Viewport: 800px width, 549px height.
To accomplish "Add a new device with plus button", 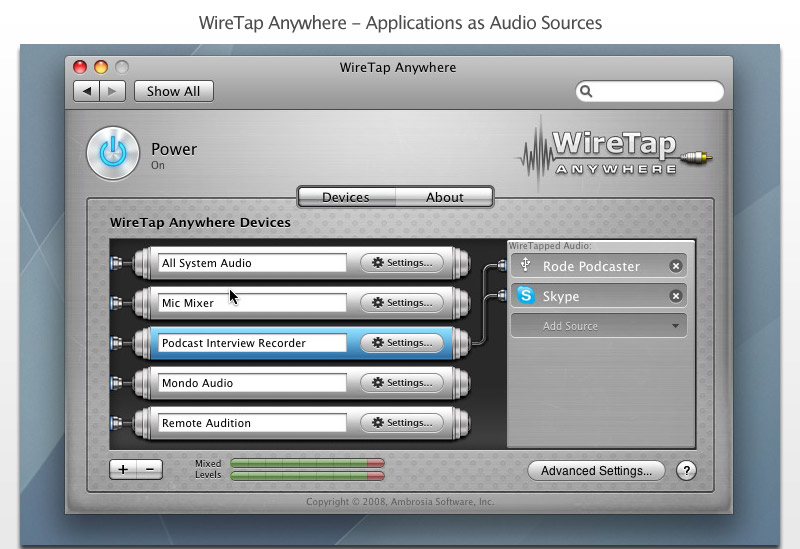I will [123, 469].
